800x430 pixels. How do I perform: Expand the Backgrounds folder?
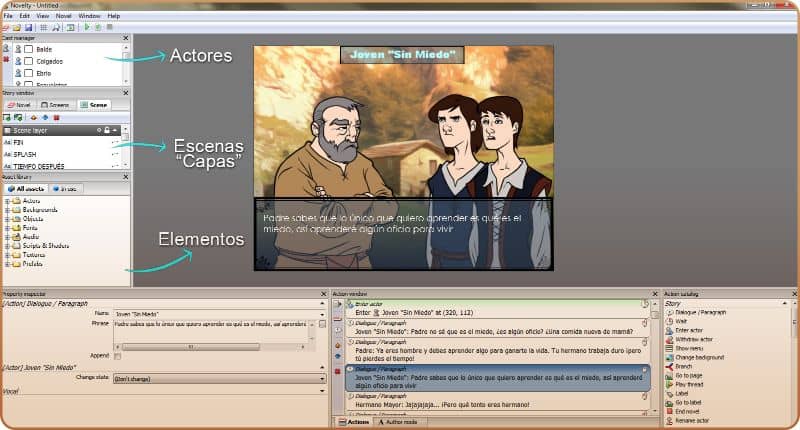point(7,210)
